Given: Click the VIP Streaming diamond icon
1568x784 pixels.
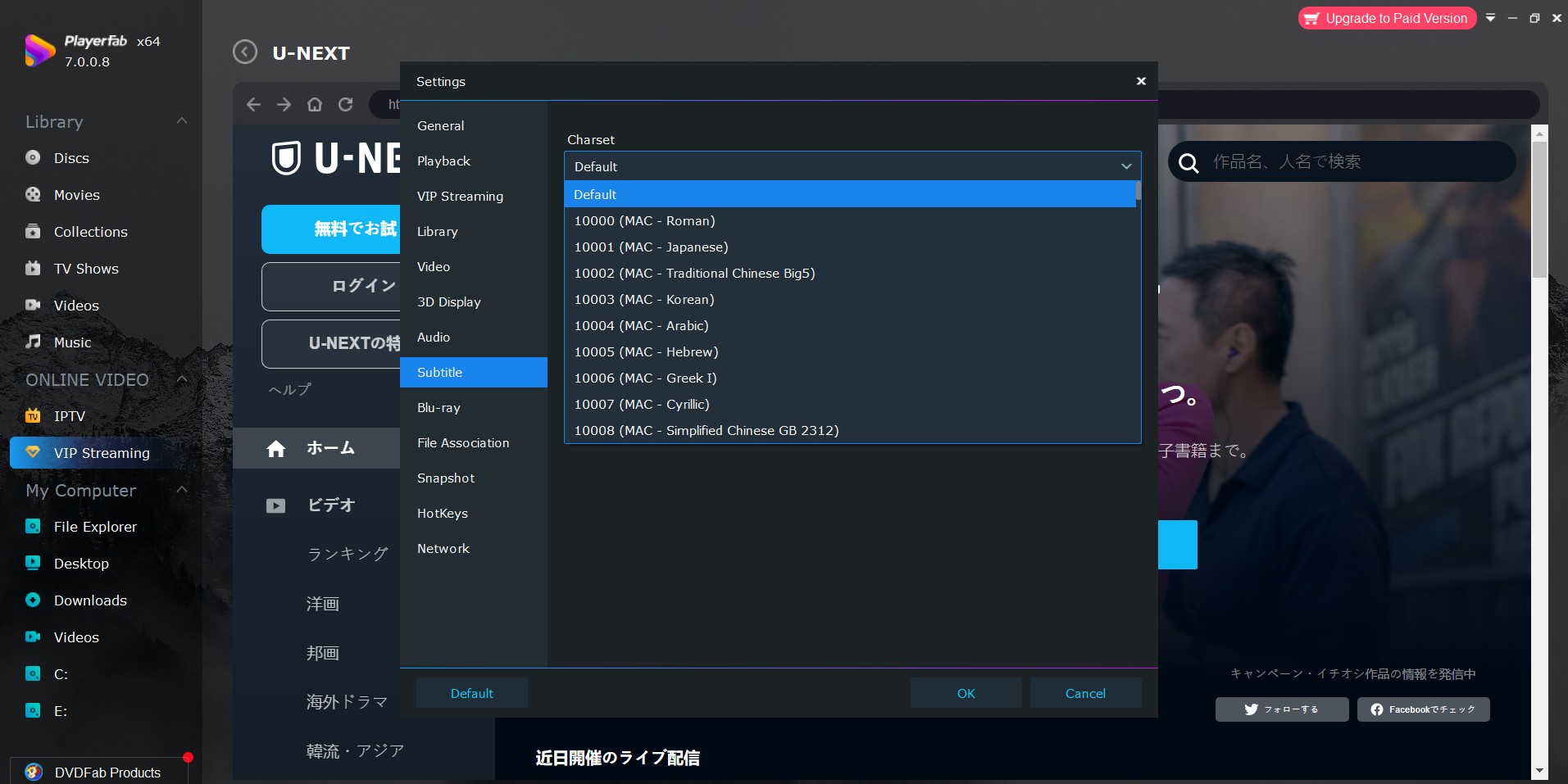Looking at the screenshot, I should pos(33,452).
